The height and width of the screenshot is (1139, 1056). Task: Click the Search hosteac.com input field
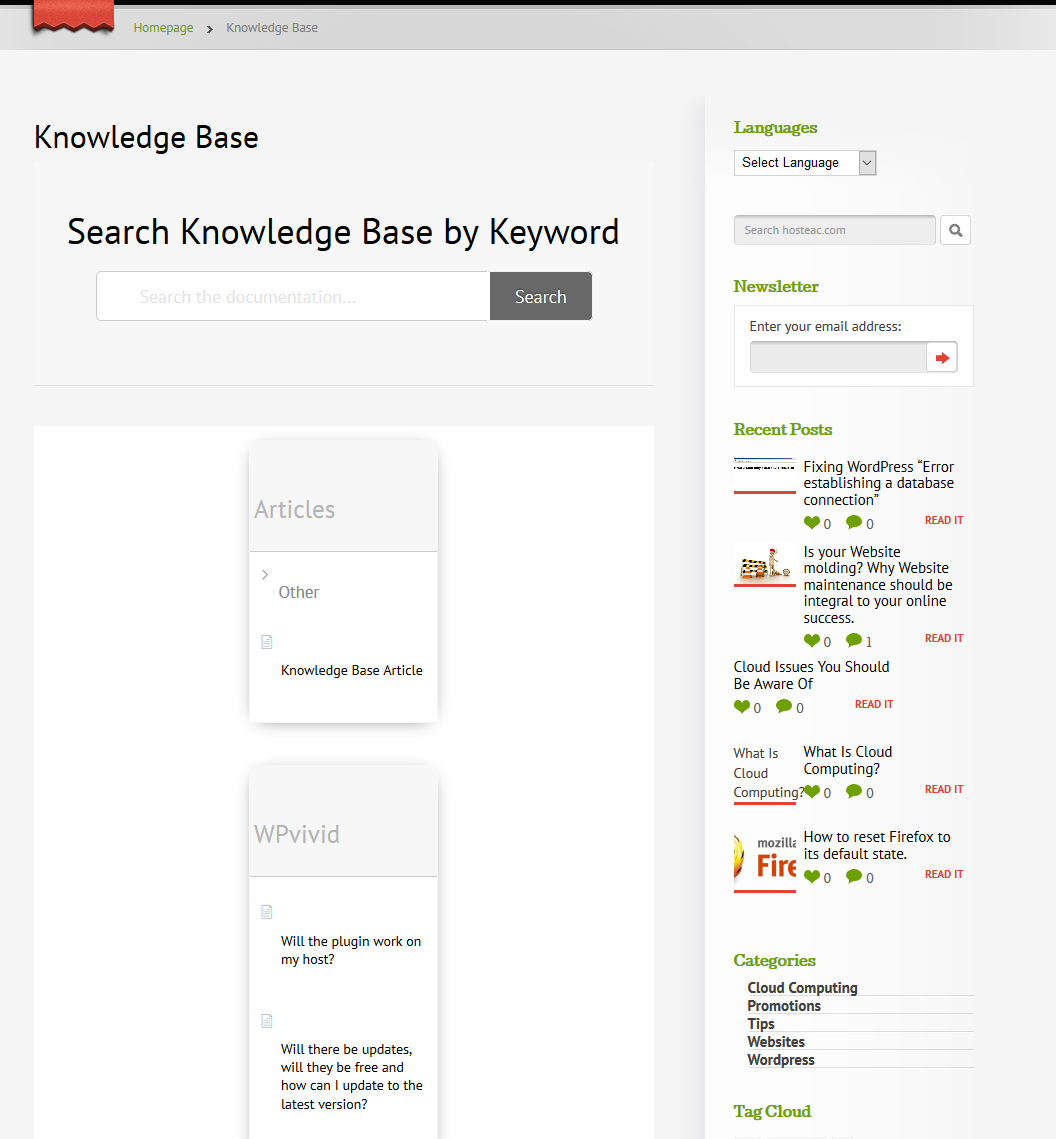(x=834, y=230)
